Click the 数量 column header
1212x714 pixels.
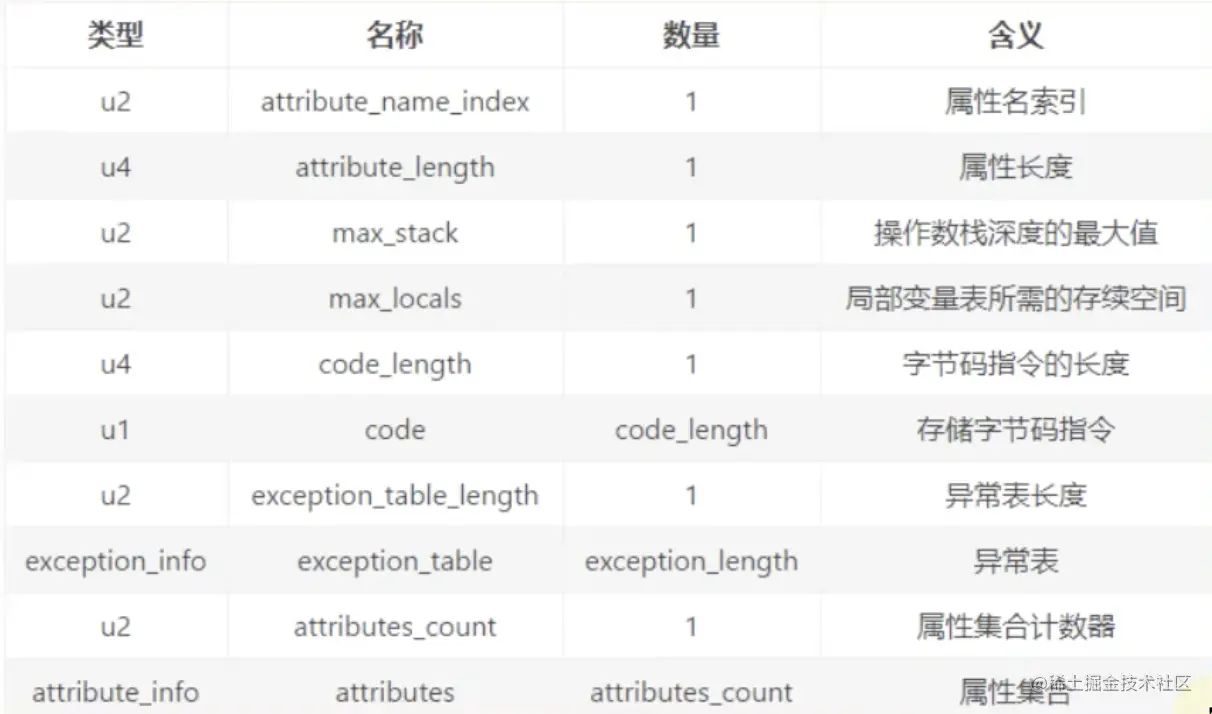[x=691, y=36]
